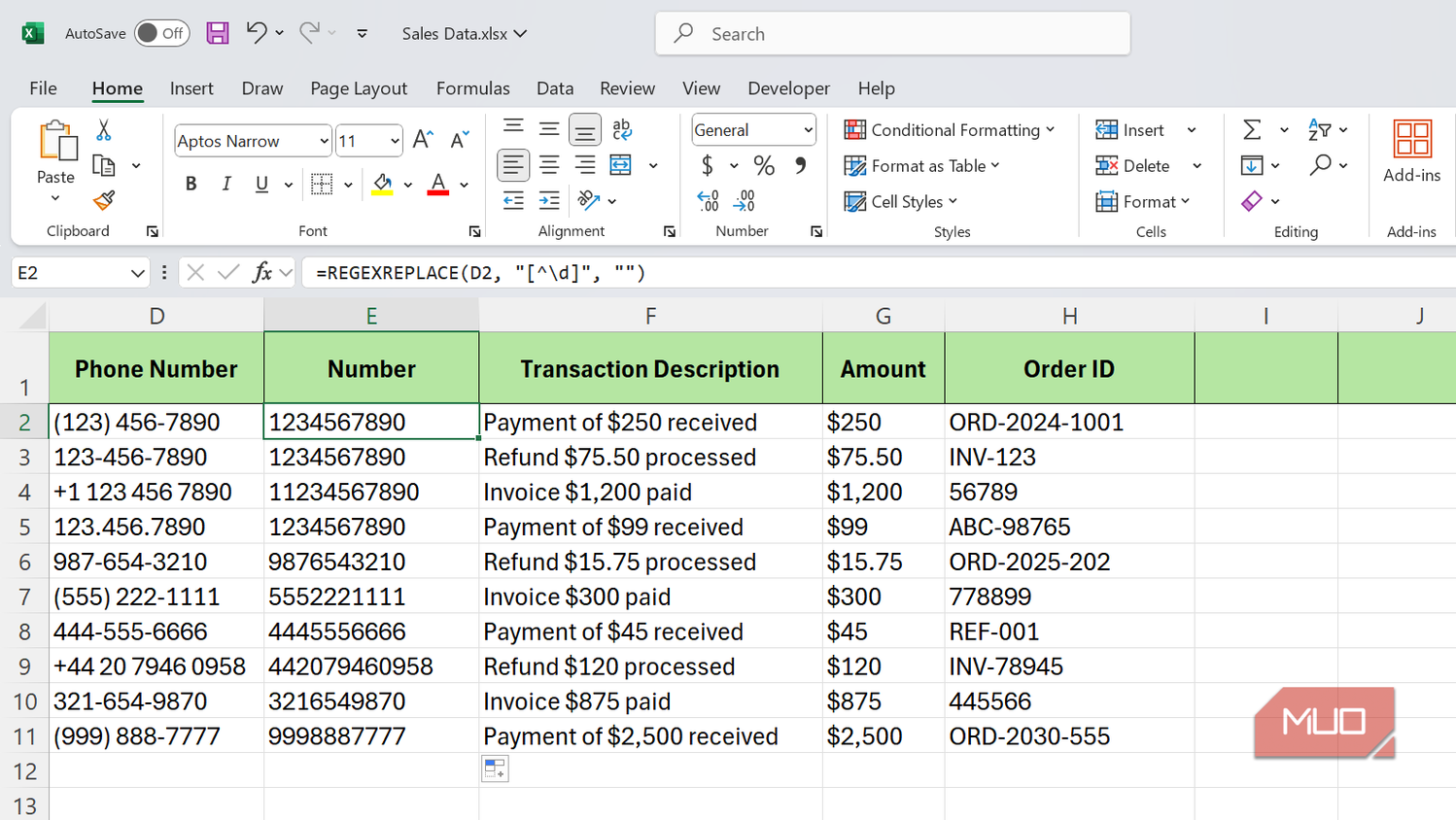
Task: Click the Increase Decimal icon
Action: coord(709,201)
